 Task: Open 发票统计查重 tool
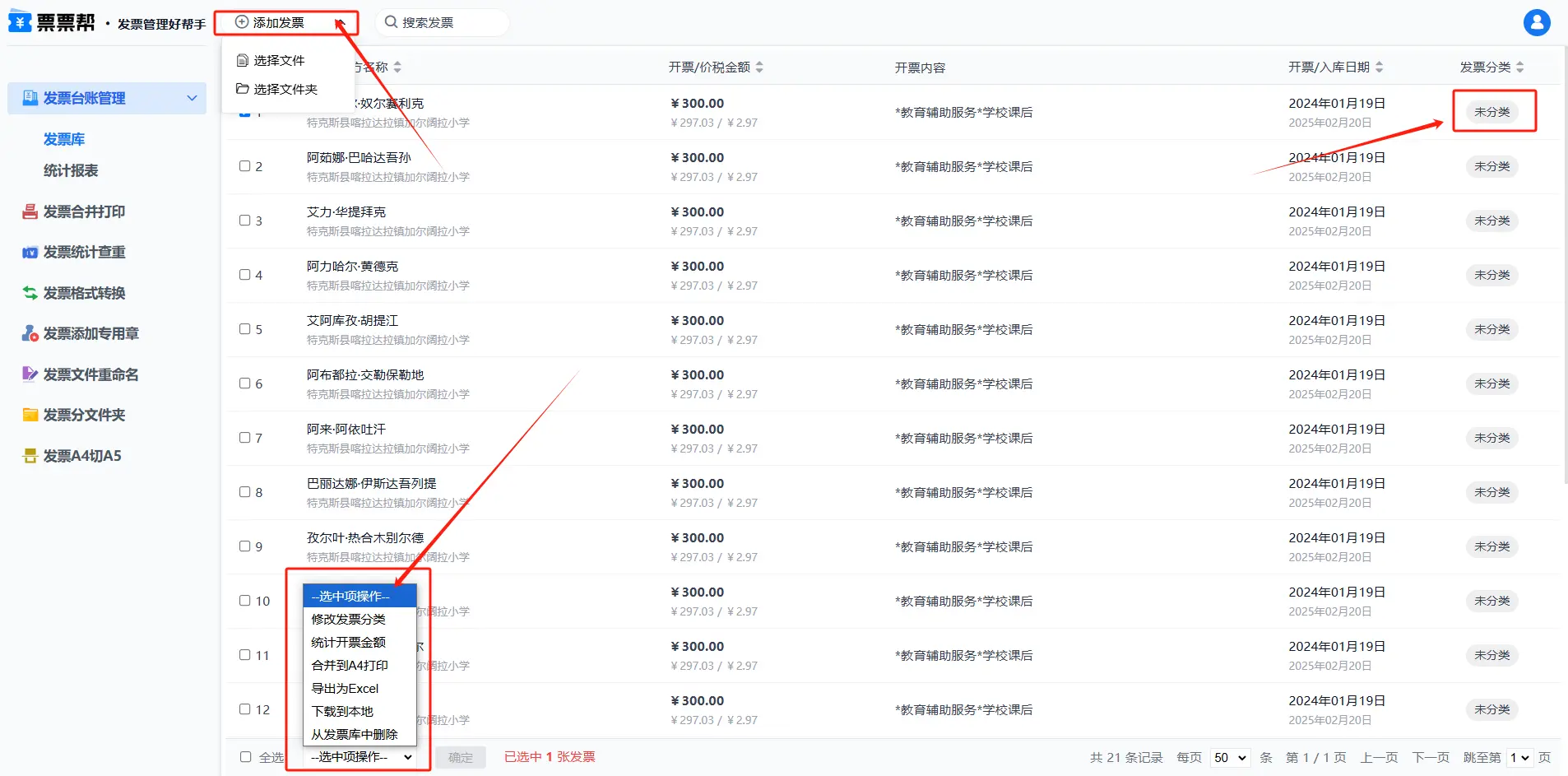coord(83,252)
